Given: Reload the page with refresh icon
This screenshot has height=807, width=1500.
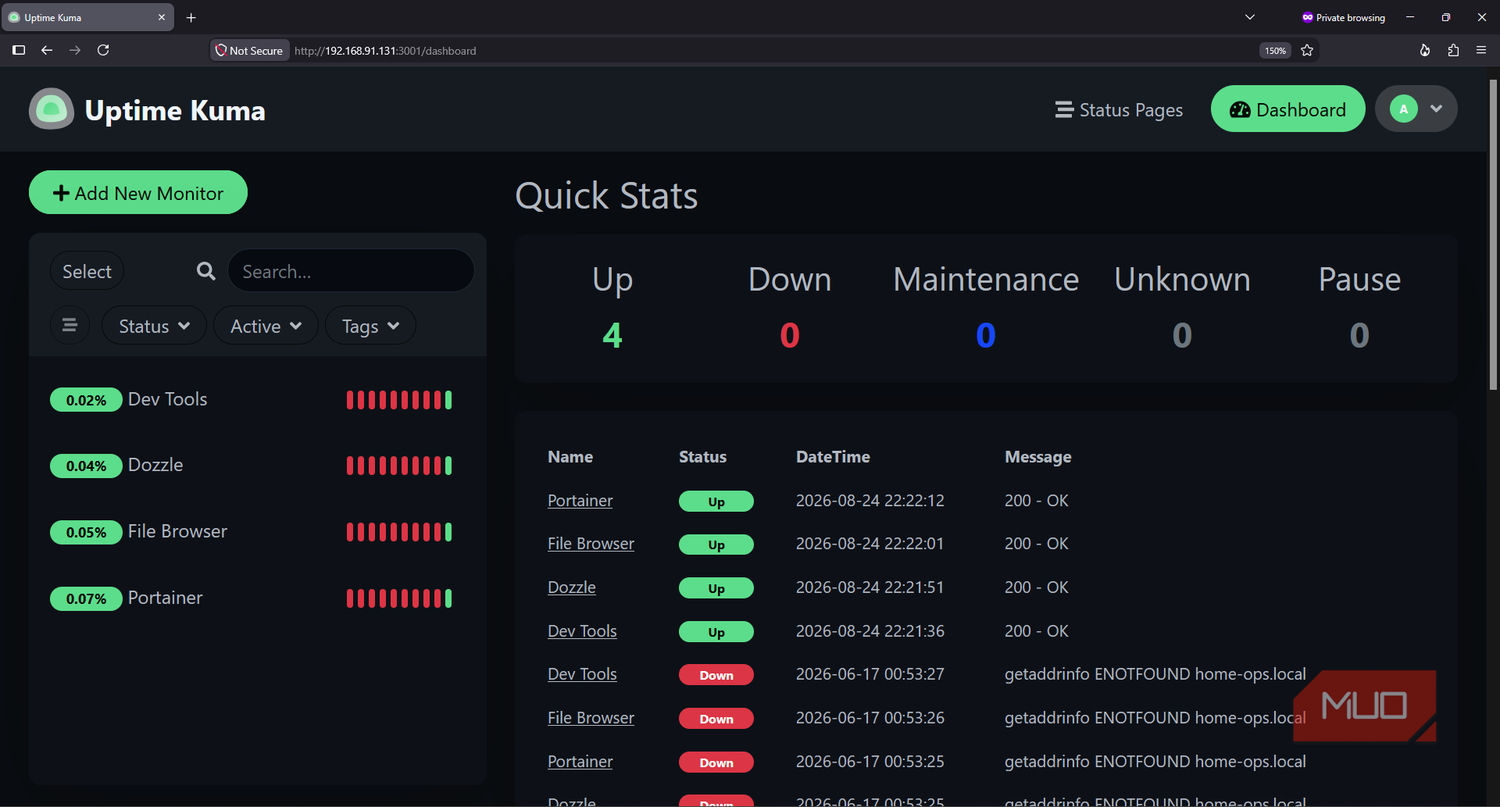Looking at the screenshot, I should (103, 50).
